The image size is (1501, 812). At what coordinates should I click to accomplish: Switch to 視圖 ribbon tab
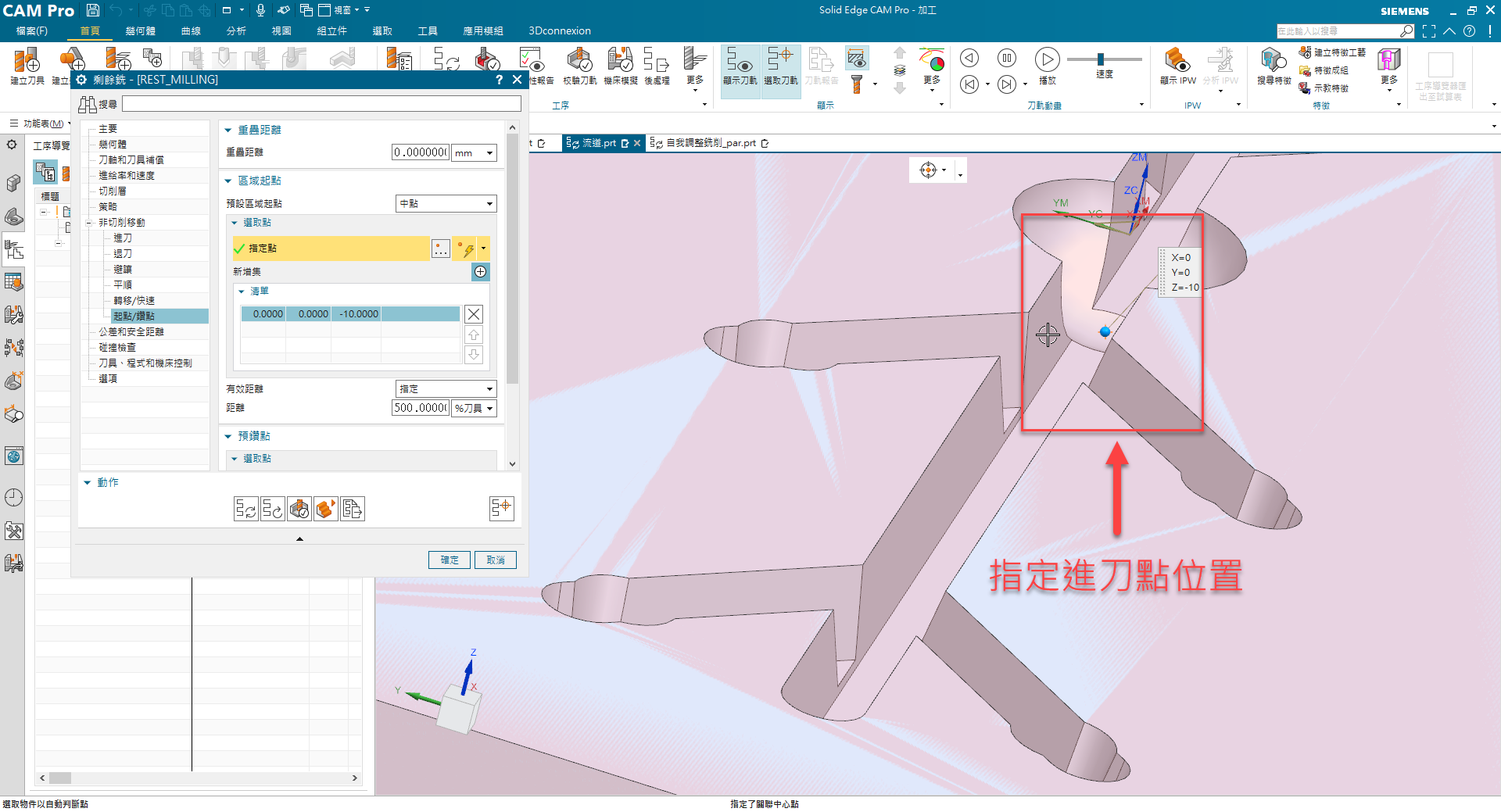click(281, 31)
